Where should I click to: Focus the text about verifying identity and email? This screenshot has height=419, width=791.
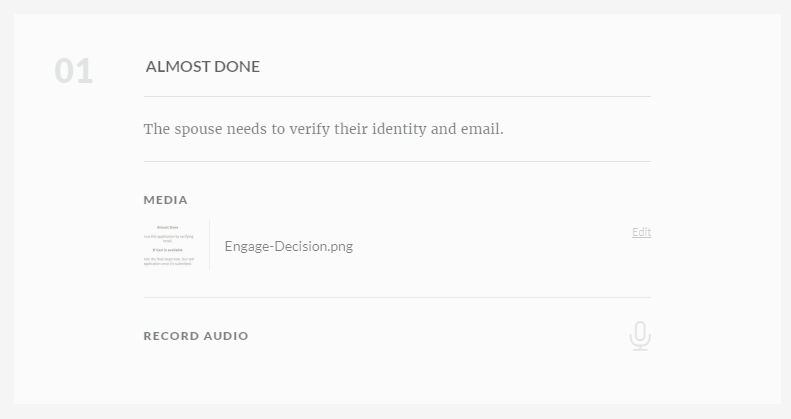pyautogui.click(x=323, y=129)
